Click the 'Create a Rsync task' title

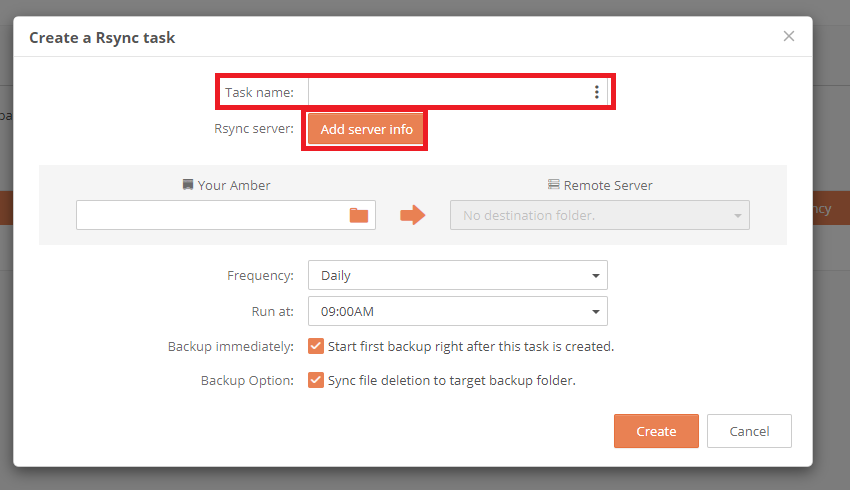(102, 38)
